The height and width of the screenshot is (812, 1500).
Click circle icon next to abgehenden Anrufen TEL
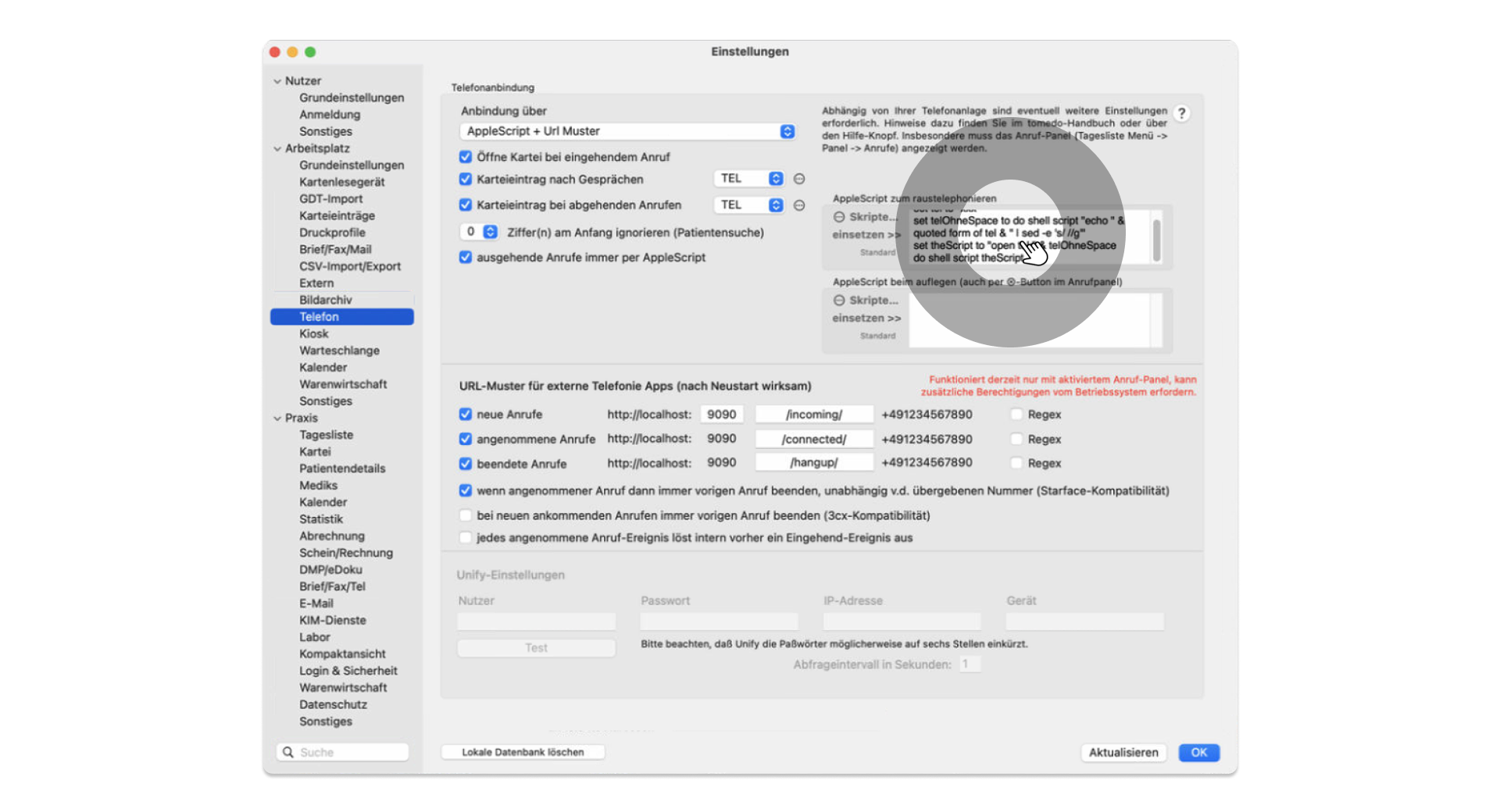pyautogui.click(x=799, y=205)
